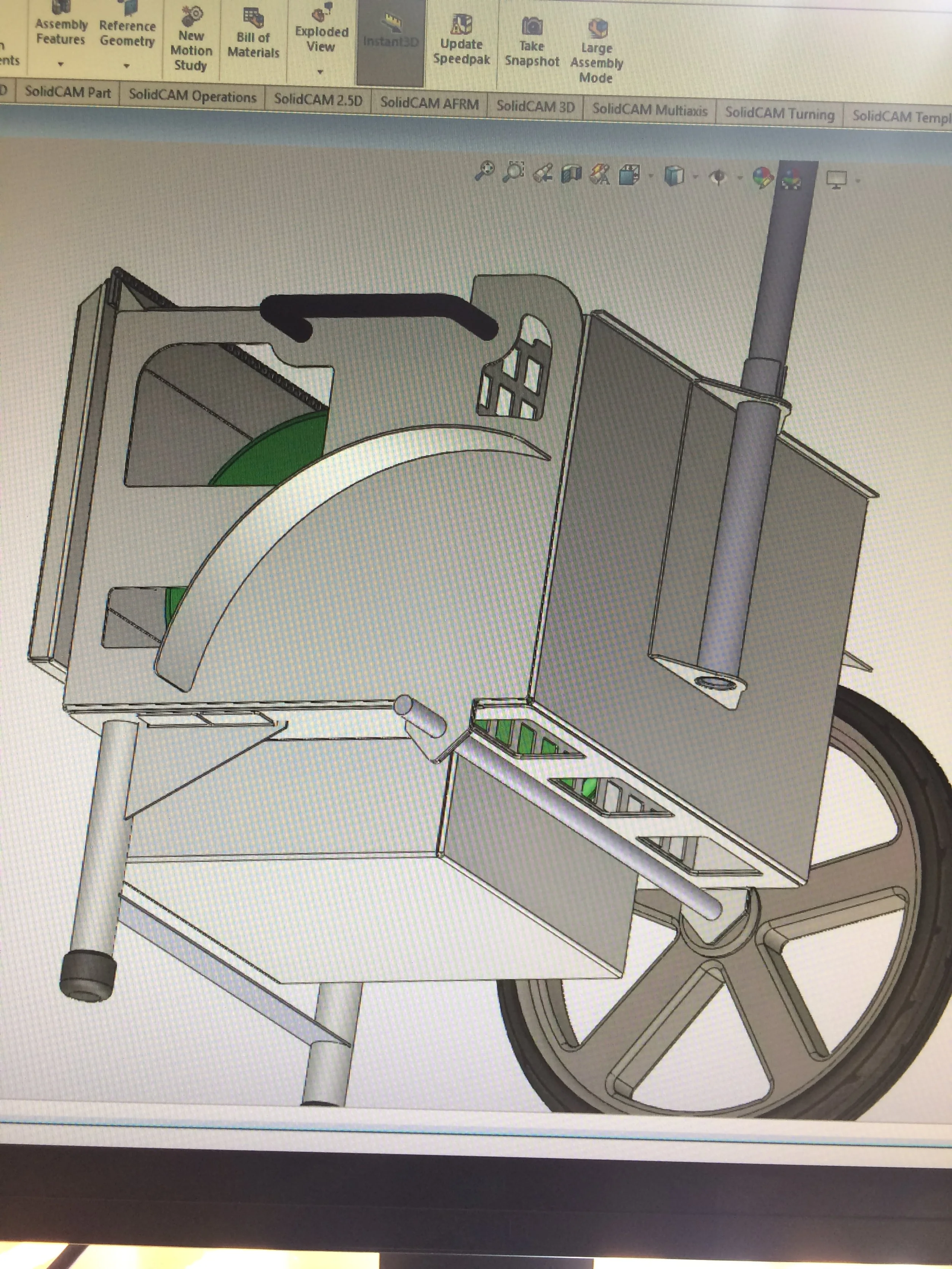Open the Assembly Features dropdown arrow
952x1269 pixels.
(60, 64)
